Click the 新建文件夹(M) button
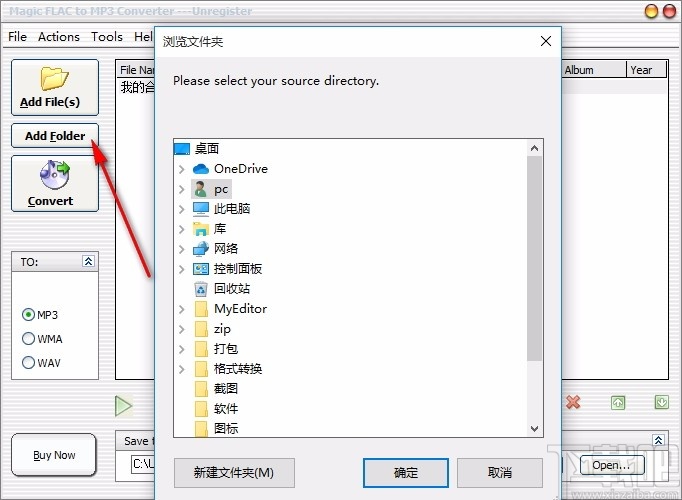This screenshot has height=500, width=682. pyautogui.click(x=234, y=473)
